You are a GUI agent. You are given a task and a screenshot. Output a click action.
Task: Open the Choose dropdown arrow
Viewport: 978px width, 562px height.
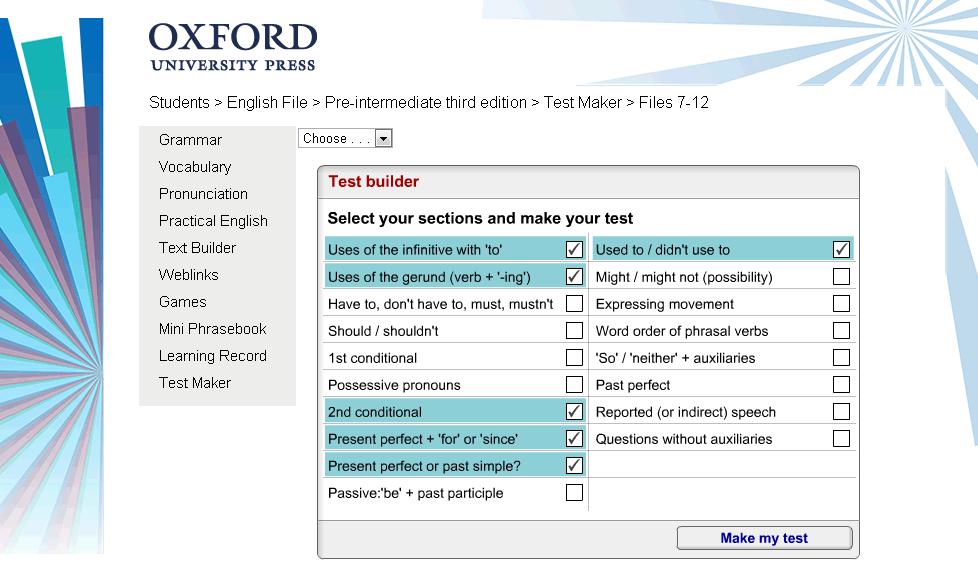(384, 138)
